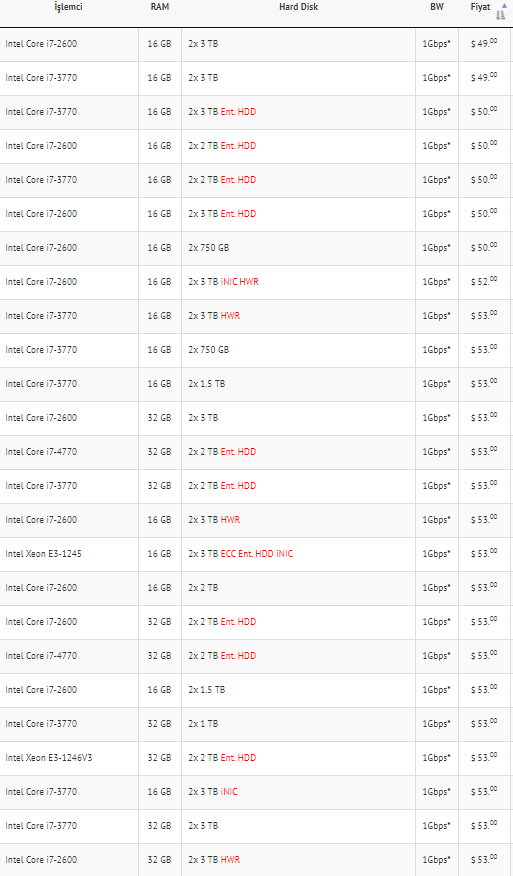
Task: Sort table by Fiyat column header
Action: click(x=480, y=7)
